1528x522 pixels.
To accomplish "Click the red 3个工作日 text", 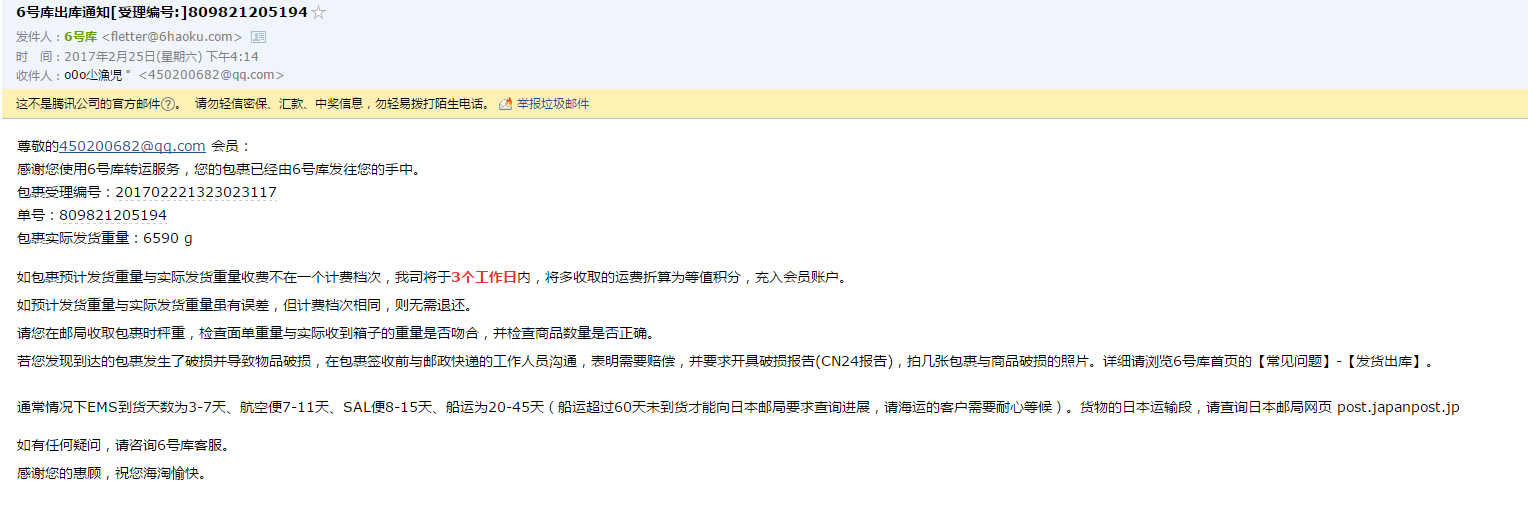I will tap(484, 278).
